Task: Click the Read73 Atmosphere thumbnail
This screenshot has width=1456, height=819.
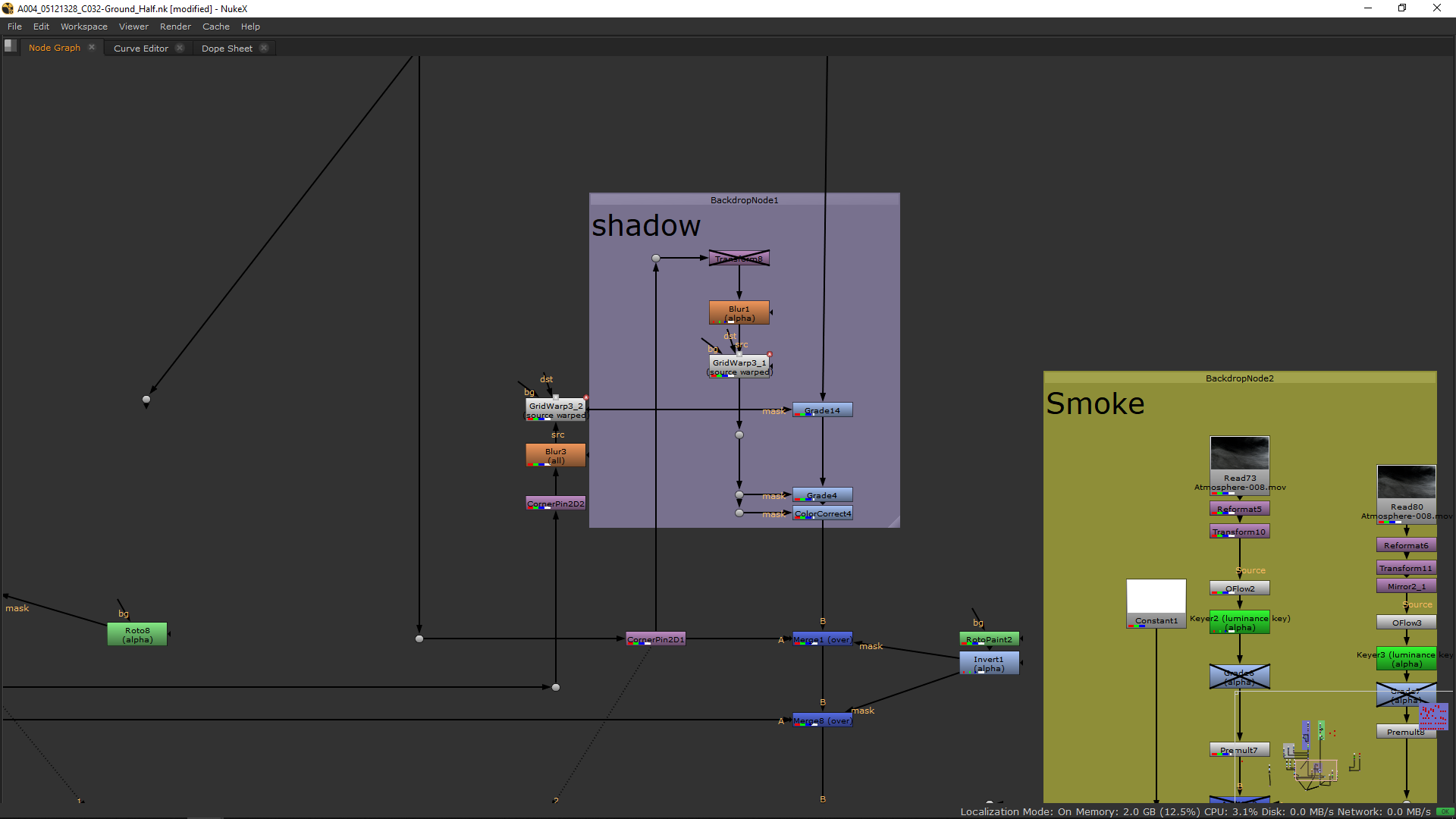Action: tap(1239, 453)
